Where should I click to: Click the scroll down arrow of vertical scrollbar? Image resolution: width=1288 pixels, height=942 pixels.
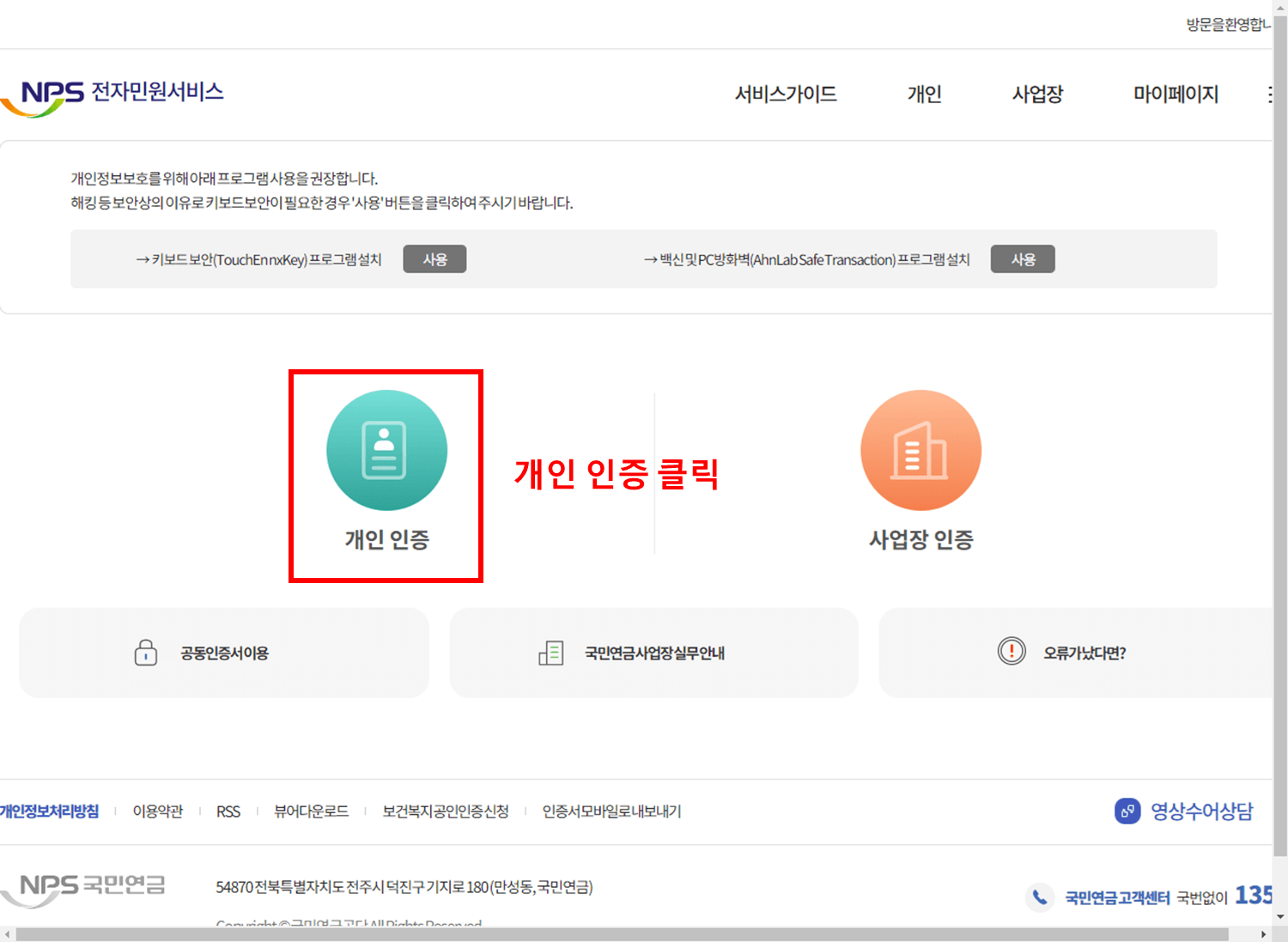[x=1280, y=916]
